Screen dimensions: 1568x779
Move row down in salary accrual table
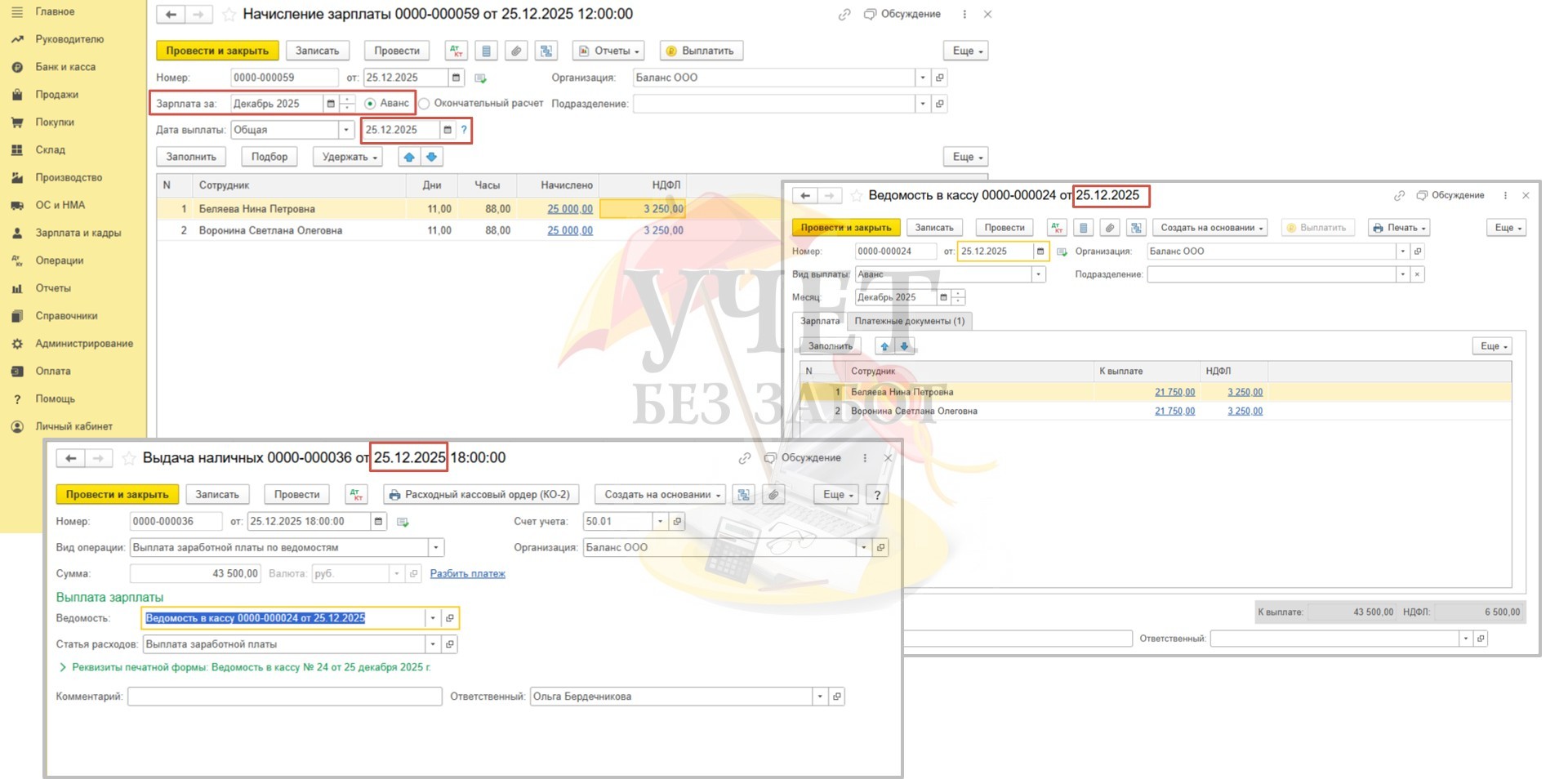431,157
